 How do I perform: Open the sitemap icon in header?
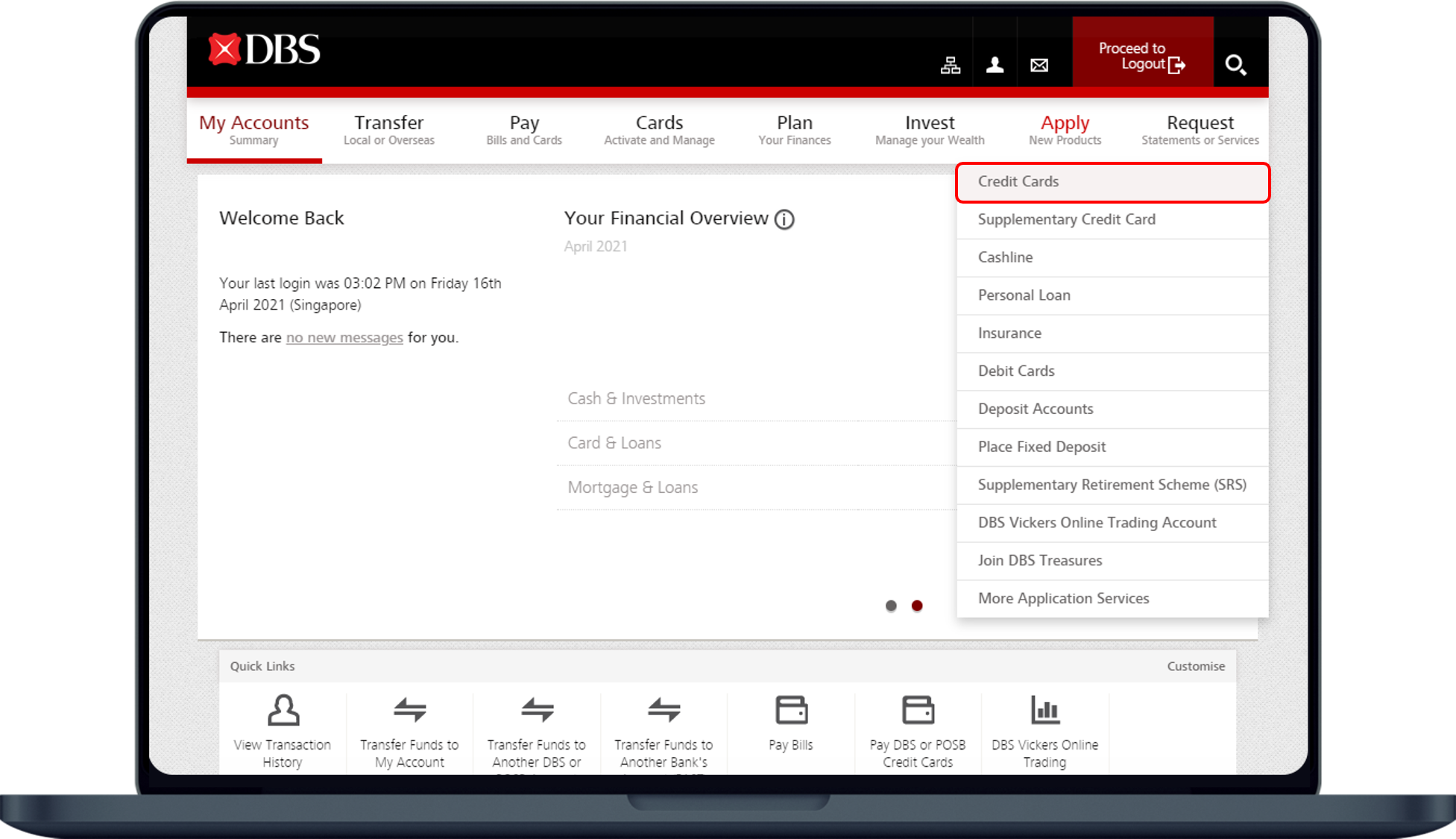pos(950,66)
